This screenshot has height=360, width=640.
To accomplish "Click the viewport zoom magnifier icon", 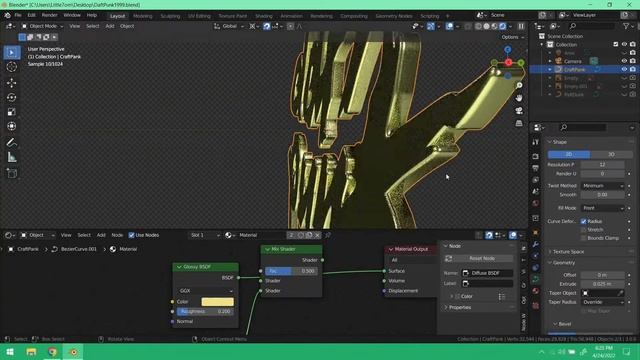I will point(519,85).
